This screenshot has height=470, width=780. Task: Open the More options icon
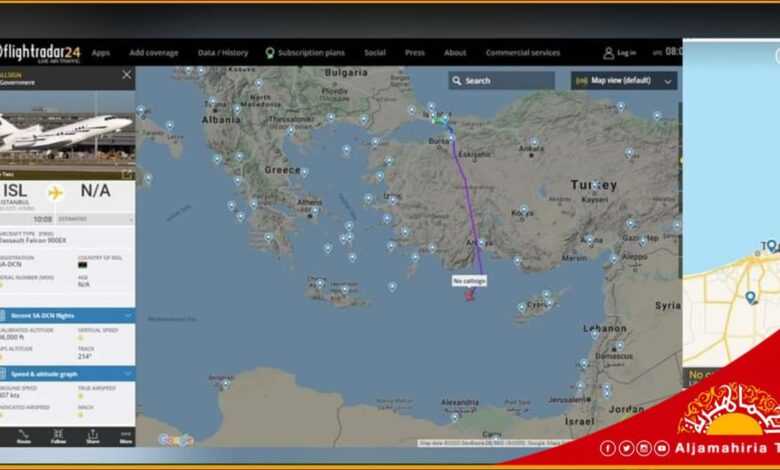coord(126,436)
